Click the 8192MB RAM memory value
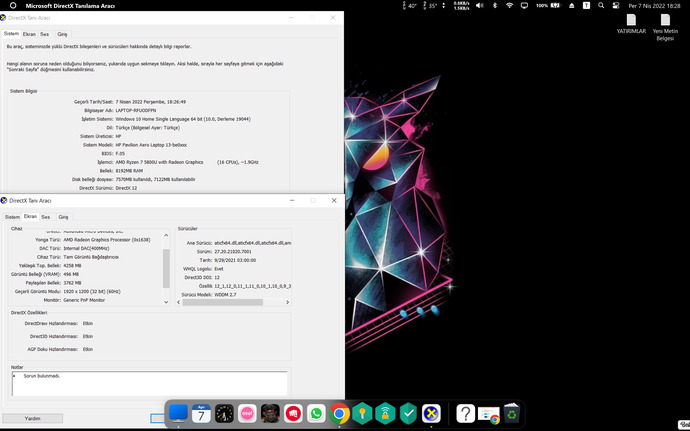 pos(129,171)
